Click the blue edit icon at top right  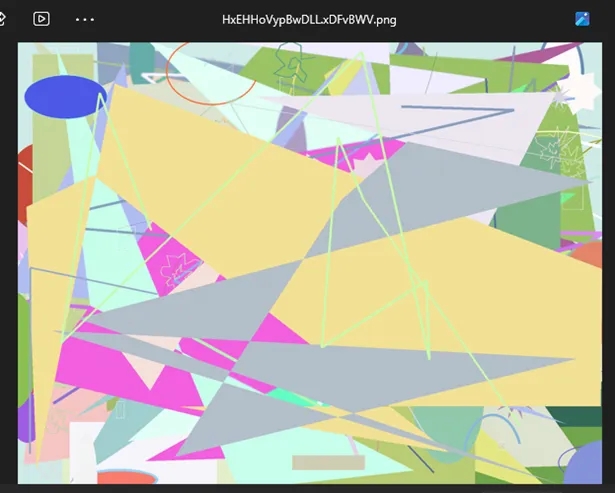click(x=582, y=19)
